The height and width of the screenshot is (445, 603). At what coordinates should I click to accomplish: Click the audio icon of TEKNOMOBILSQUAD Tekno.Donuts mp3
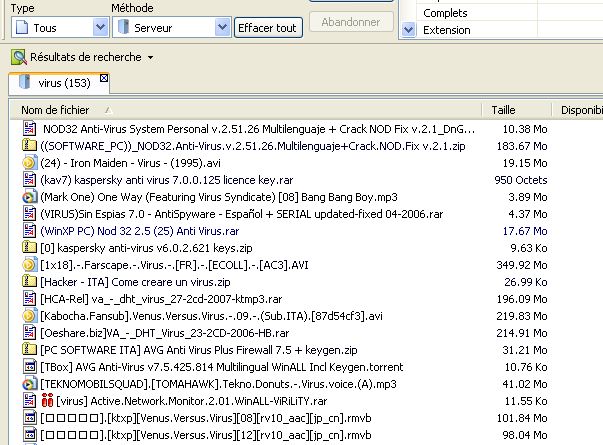coord(29,383)
